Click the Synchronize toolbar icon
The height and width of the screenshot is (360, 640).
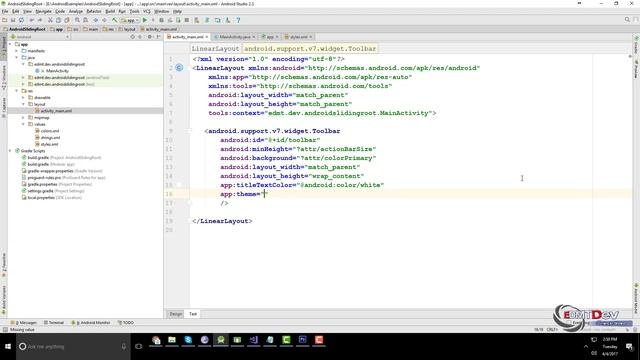[x=21, y=20]
